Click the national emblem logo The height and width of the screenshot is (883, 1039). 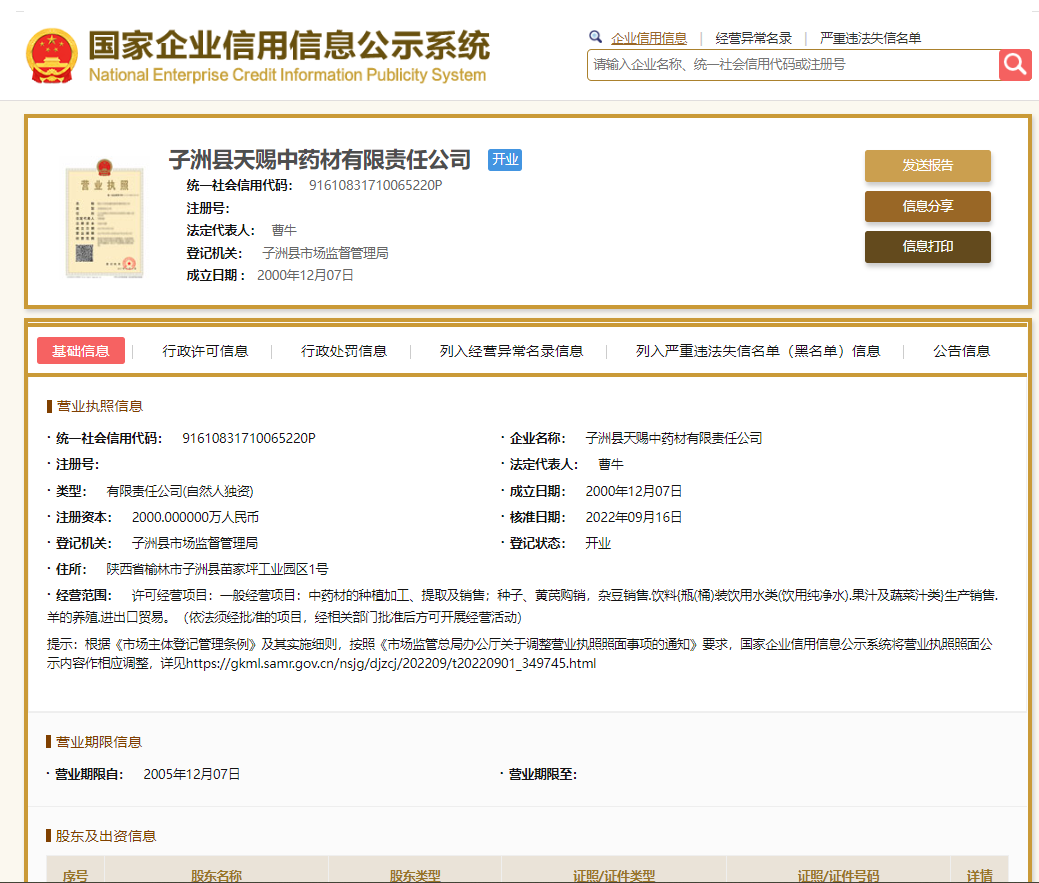[x=52, y=55]
